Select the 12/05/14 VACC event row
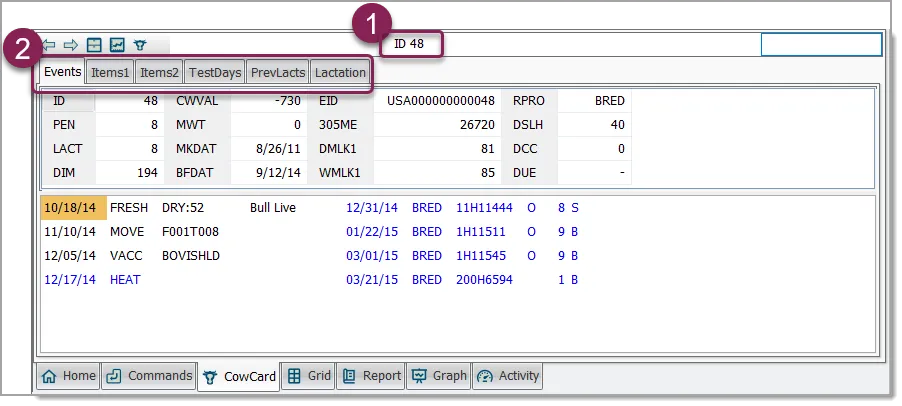The image size is (902, 406). pyautogui.click(x=132, y=256)
